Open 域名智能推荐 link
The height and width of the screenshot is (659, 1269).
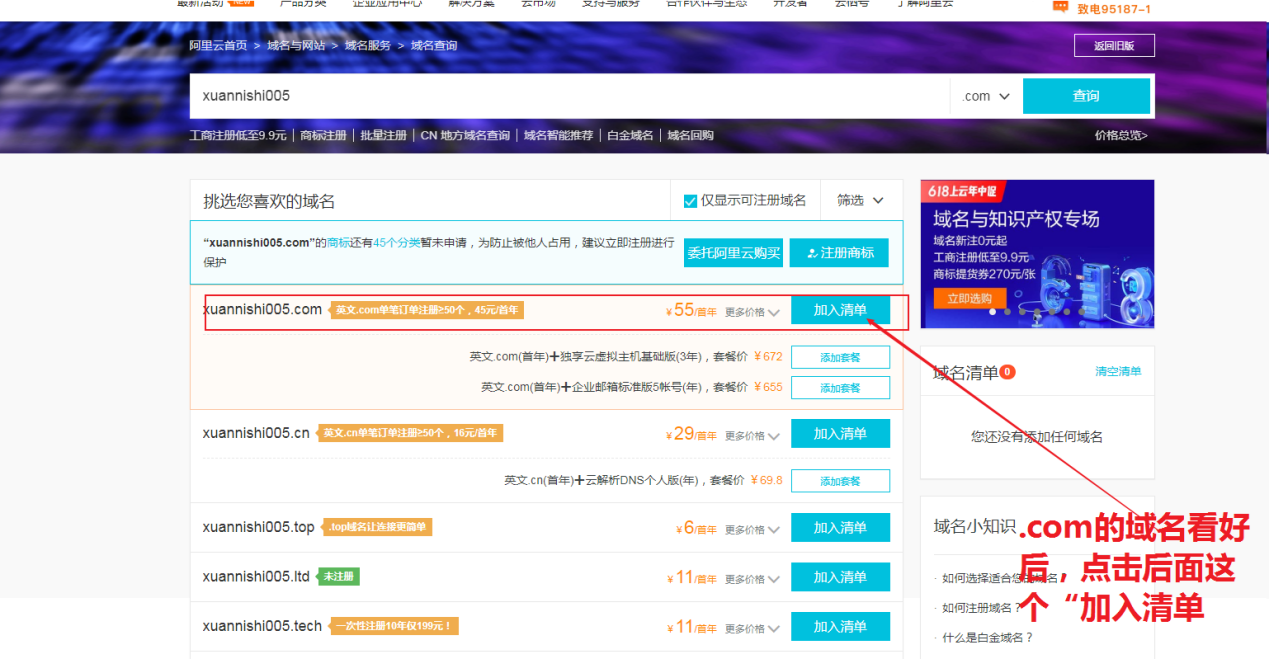point(558,135)
